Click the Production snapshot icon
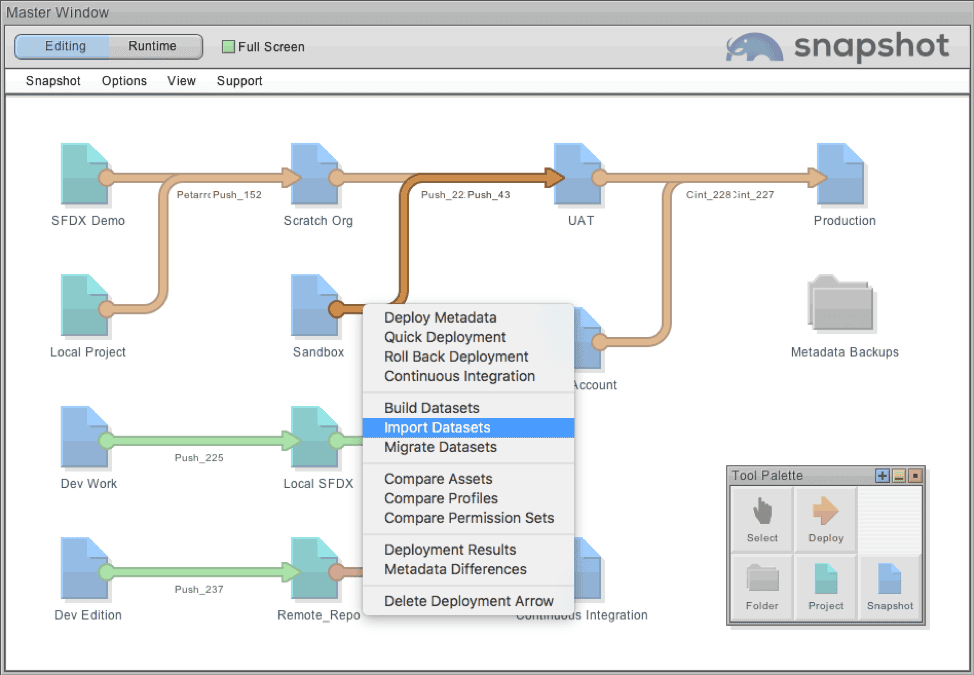This screenshot has height=675, width=974. point(840,174)
